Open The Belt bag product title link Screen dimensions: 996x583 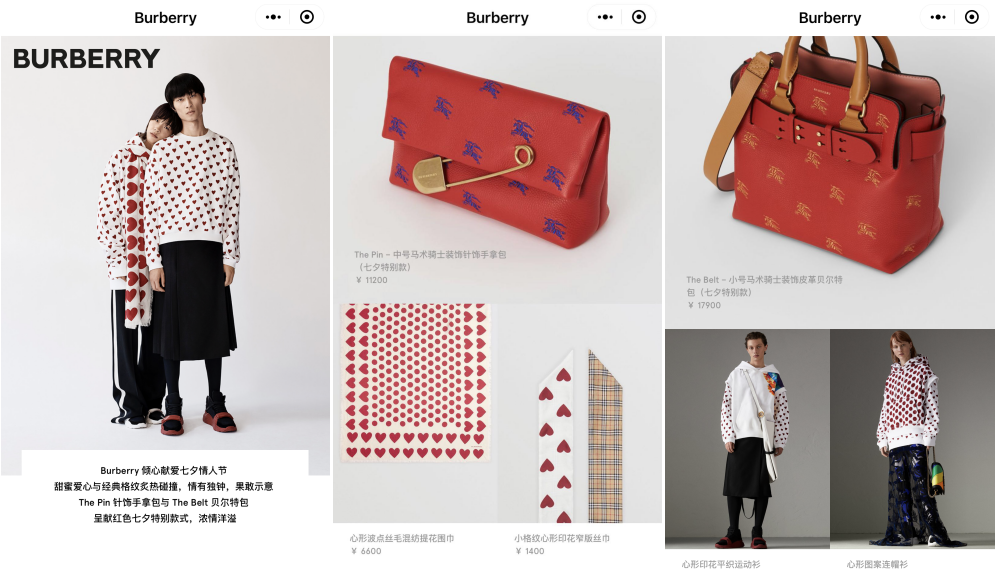[x=764, y=286]
